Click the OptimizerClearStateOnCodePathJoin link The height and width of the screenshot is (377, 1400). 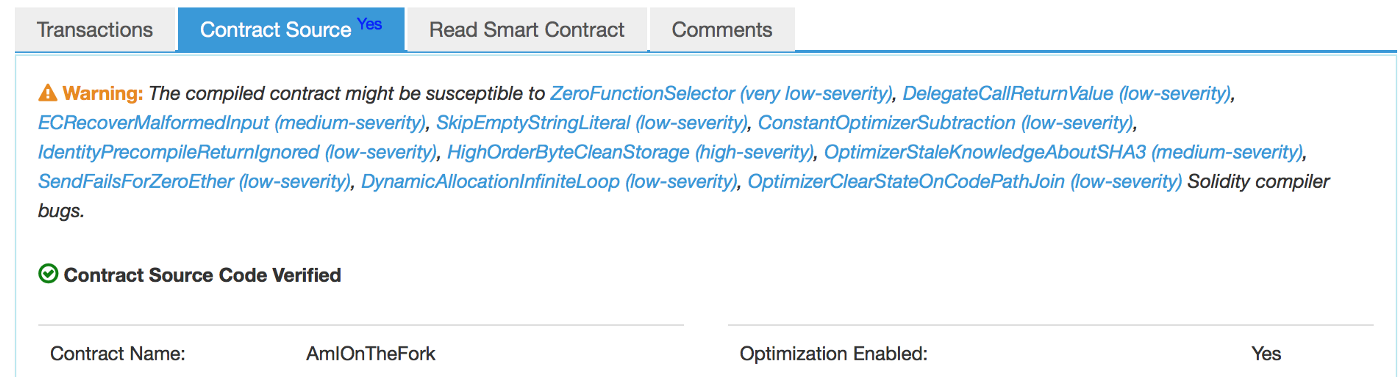(965, 182)
